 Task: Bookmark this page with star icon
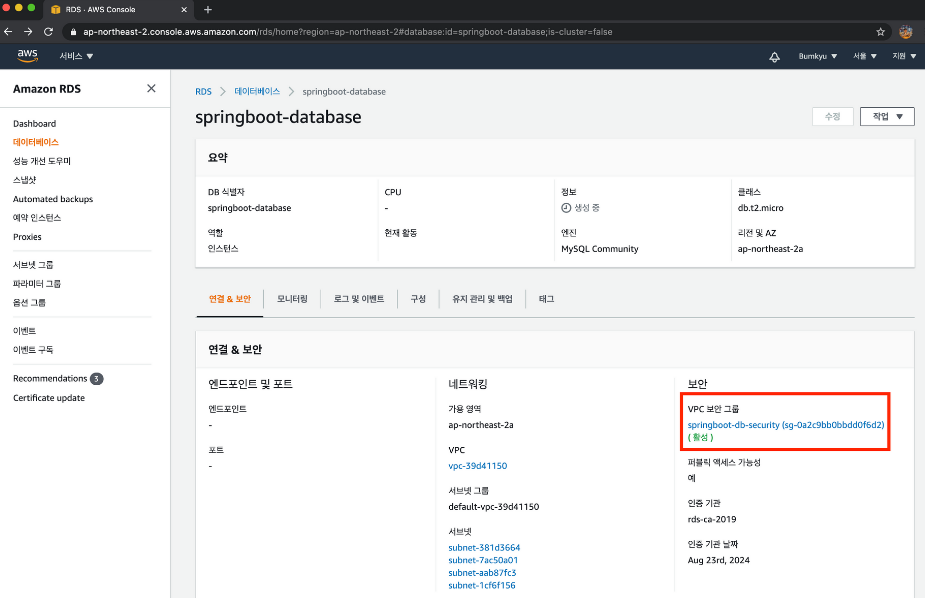[880, 32]
